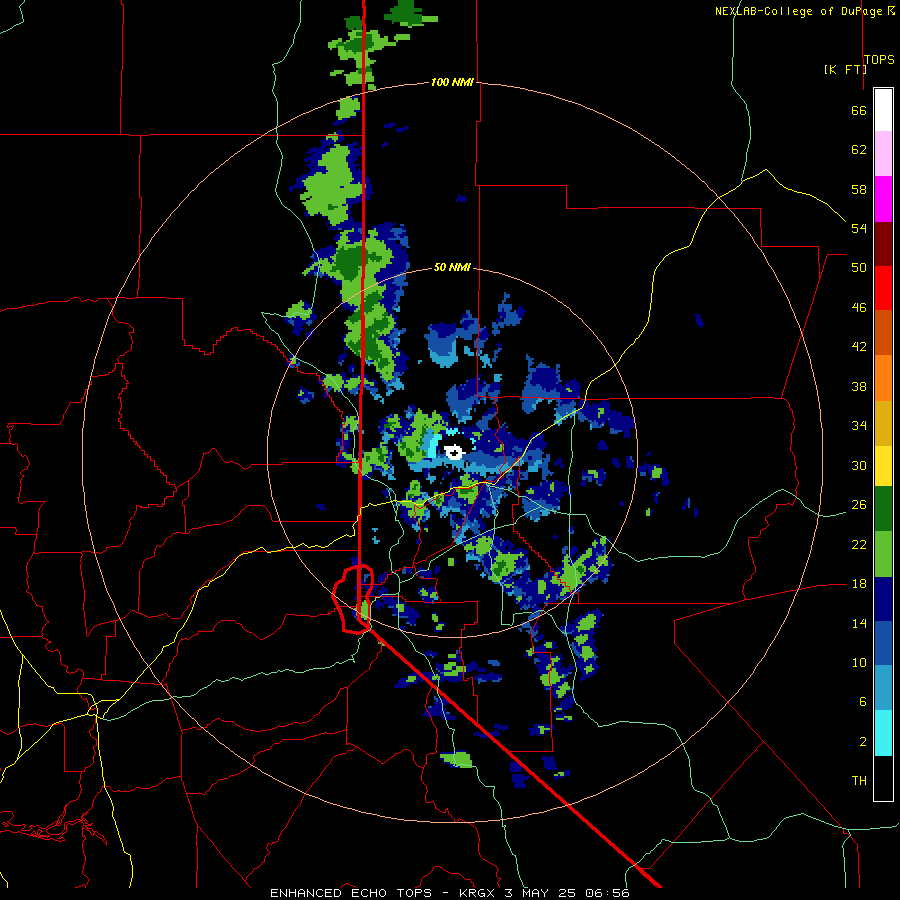The width and height of the screenshot is (900, 900).
Task: Click the '6' legend value
Action: (862, 702)
